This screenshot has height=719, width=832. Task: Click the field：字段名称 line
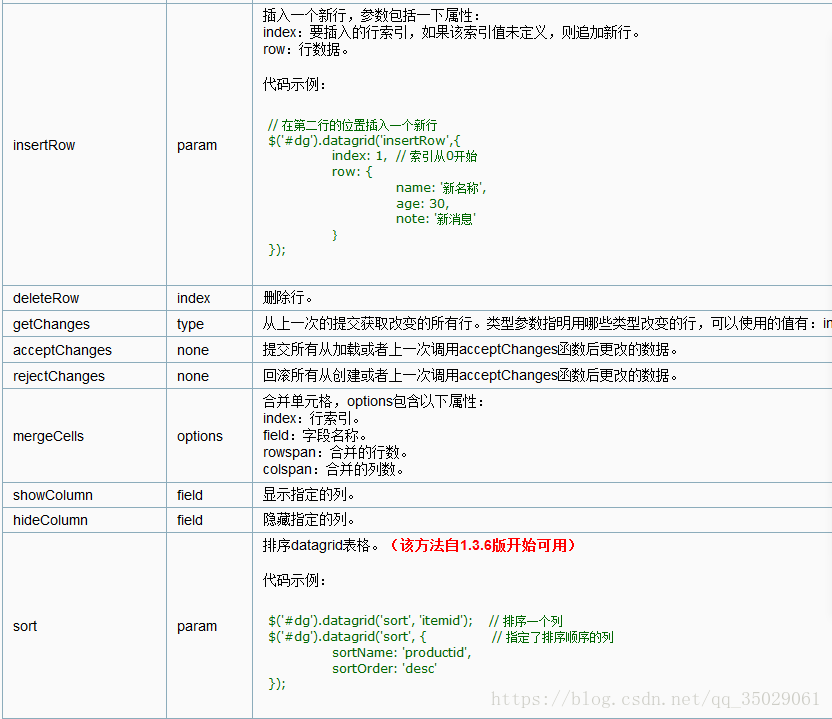[315, 436]
